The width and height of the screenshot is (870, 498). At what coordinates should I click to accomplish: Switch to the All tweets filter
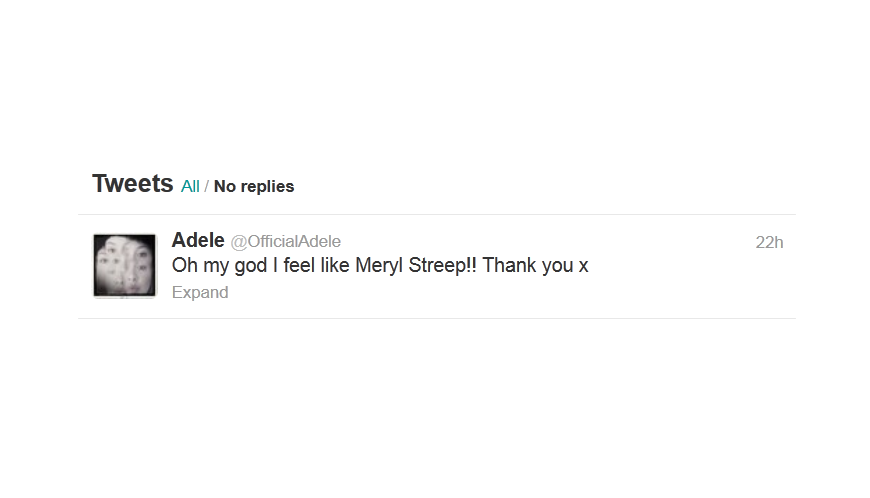click(x=190, y=186)
